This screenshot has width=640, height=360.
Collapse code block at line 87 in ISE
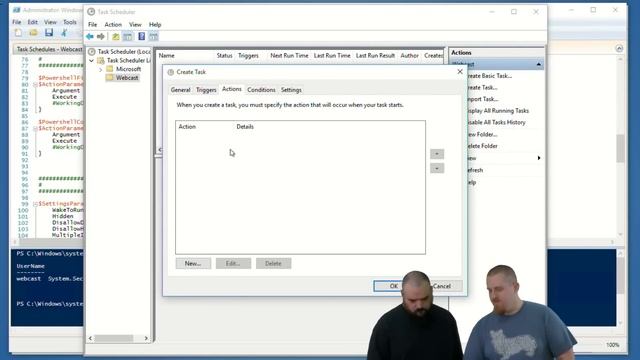click(x=35, y=129)
